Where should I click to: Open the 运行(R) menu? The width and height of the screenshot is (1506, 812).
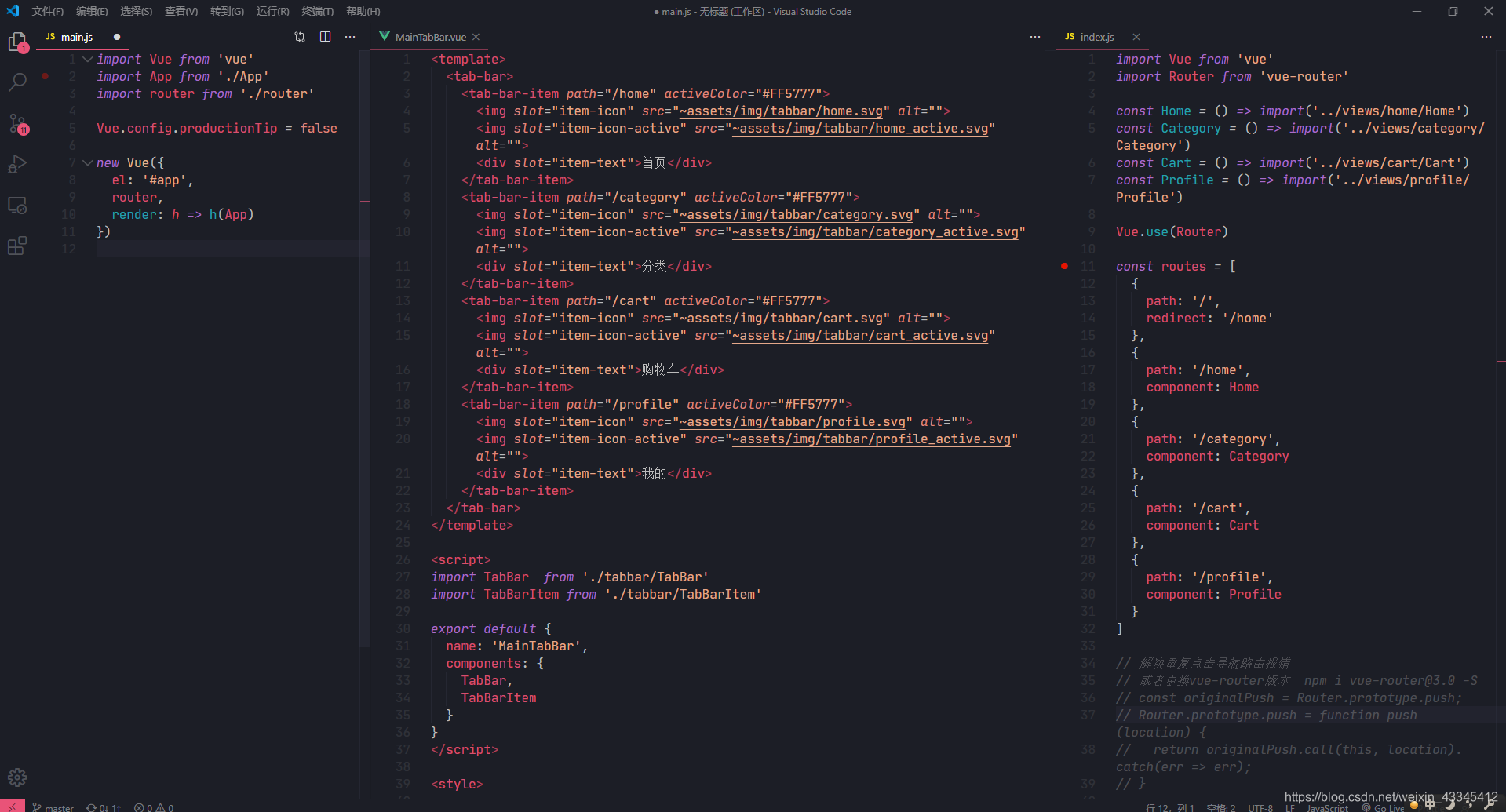point(272,11)
